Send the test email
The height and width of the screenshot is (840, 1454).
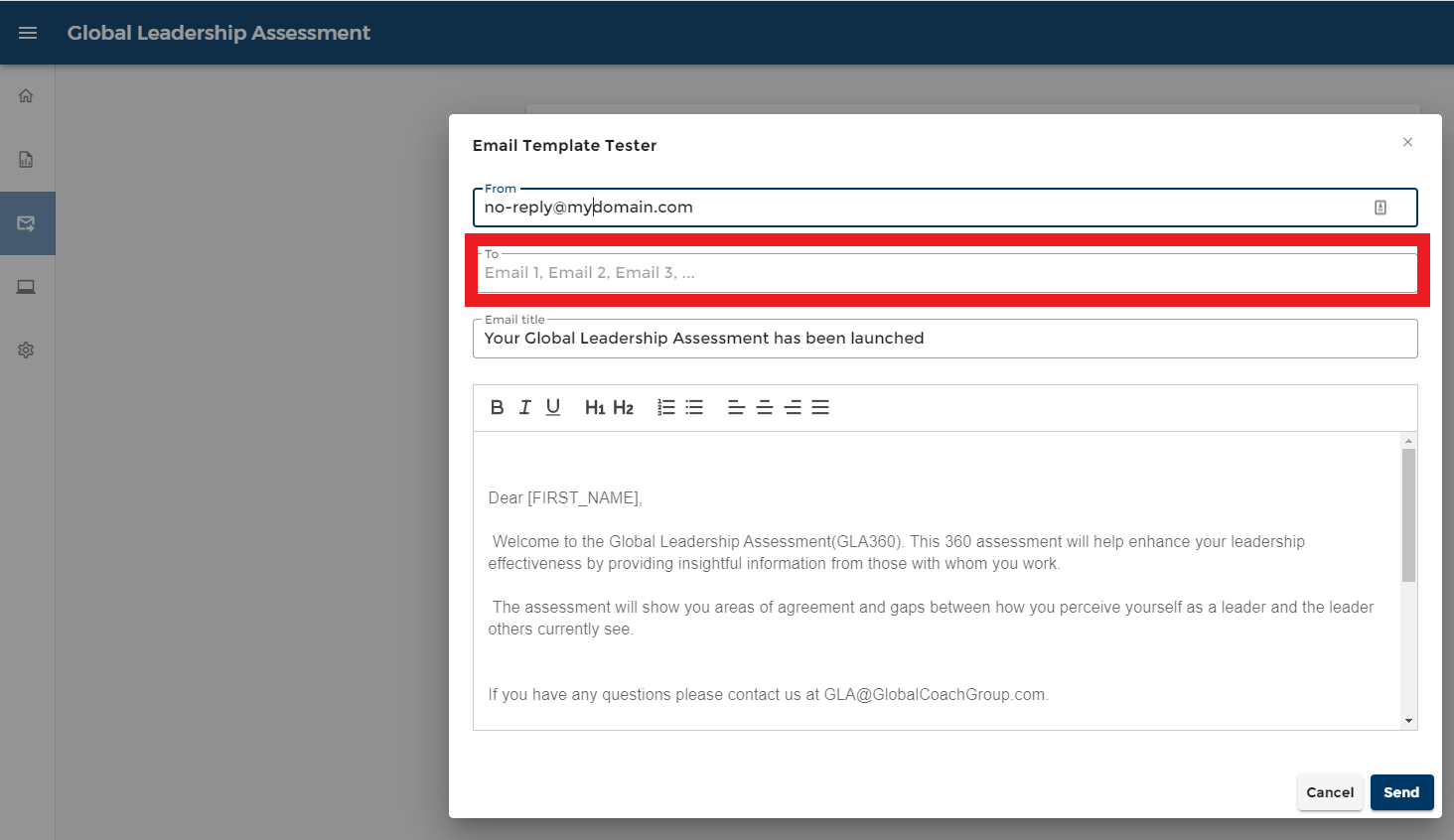[x=1401, y=792]
